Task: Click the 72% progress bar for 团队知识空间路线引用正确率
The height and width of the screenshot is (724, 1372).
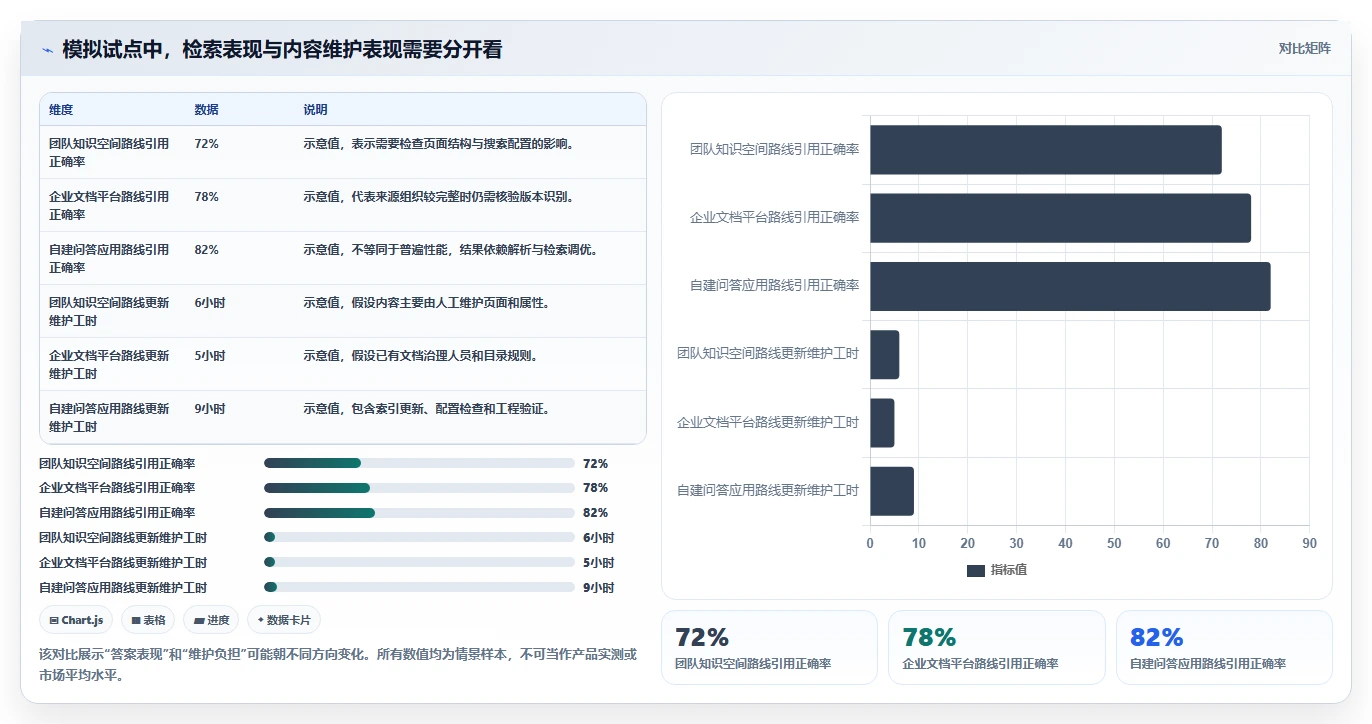Action: 419,463
